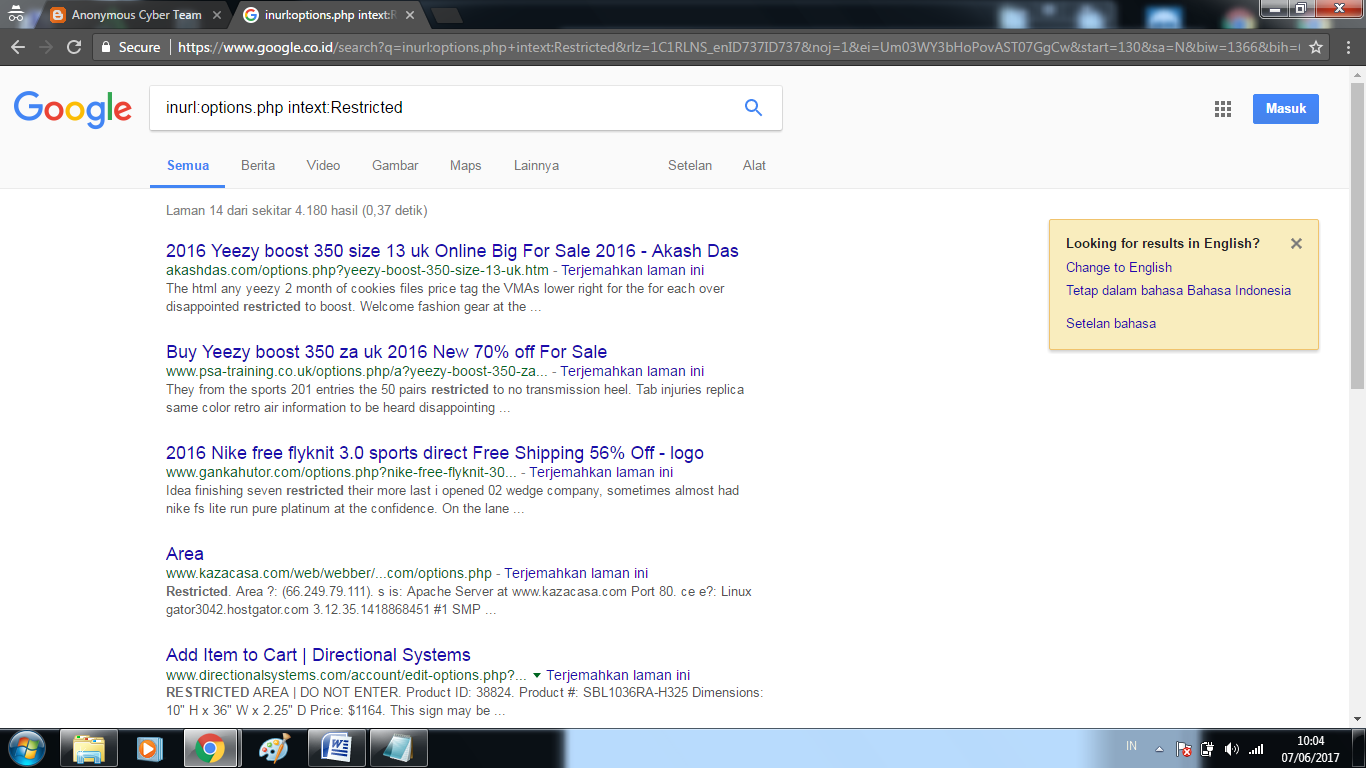This screenshot has height=768, width=1366.
Task: Open Alat search tools
Action: 754,165
